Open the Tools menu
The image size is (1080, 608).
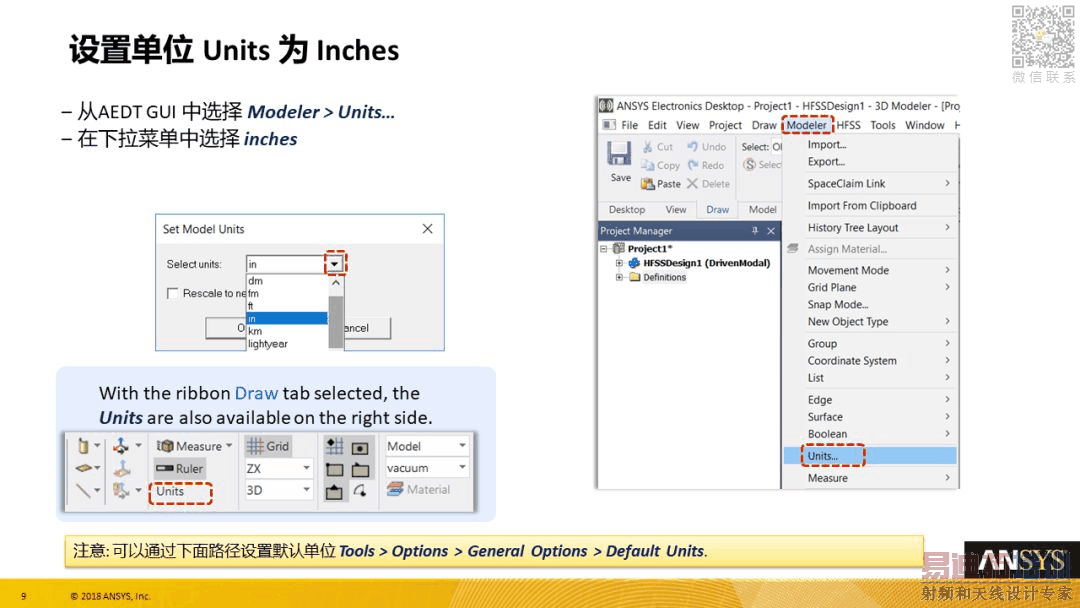pos(882,125)
